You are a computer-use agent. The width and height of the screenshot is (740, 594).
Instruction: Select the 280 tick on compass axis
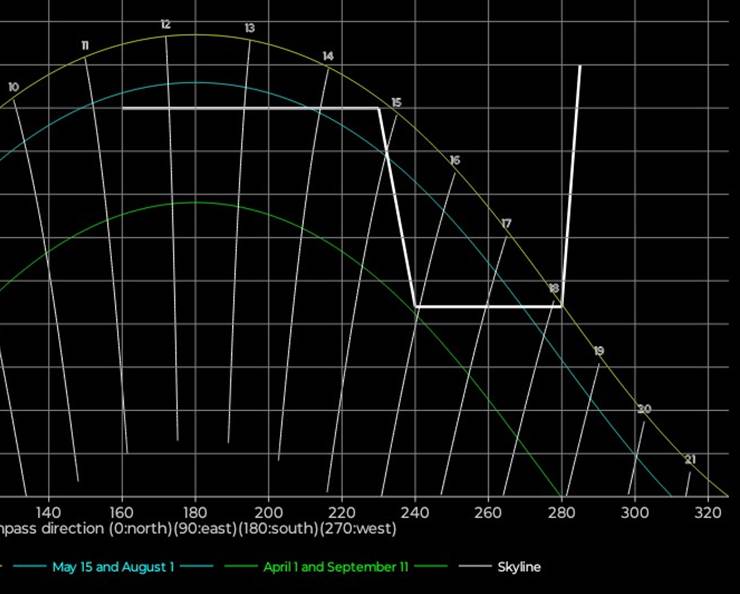pyautogui.click(x=562, y=512)
